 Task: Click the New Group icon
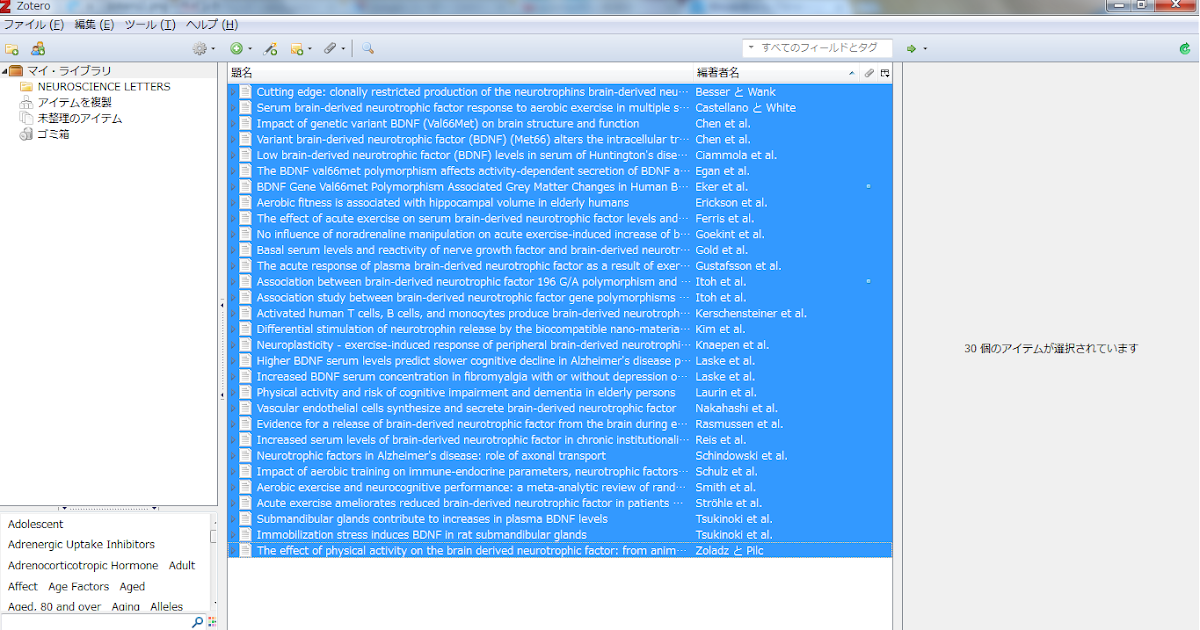coord(38,48)
